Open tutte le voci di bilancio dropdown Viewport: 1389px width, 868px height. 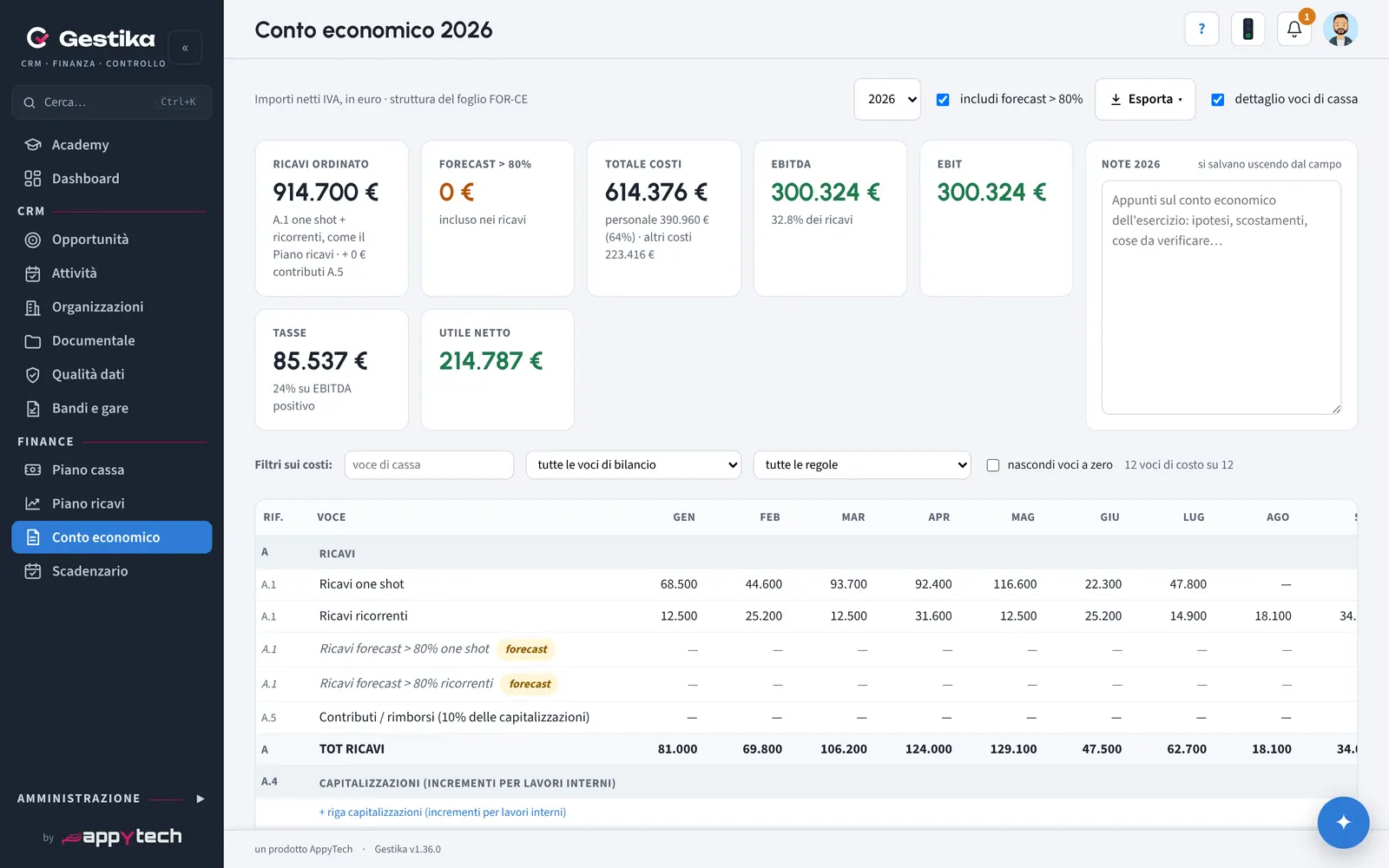tap(634, 464)
